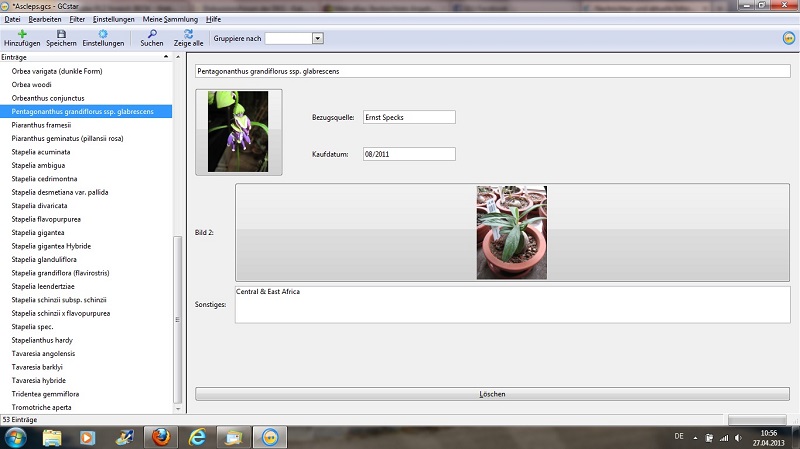Open the Windows Media Player taskbar icon
The width and height of the screenshot is (800, 449).
88,437
